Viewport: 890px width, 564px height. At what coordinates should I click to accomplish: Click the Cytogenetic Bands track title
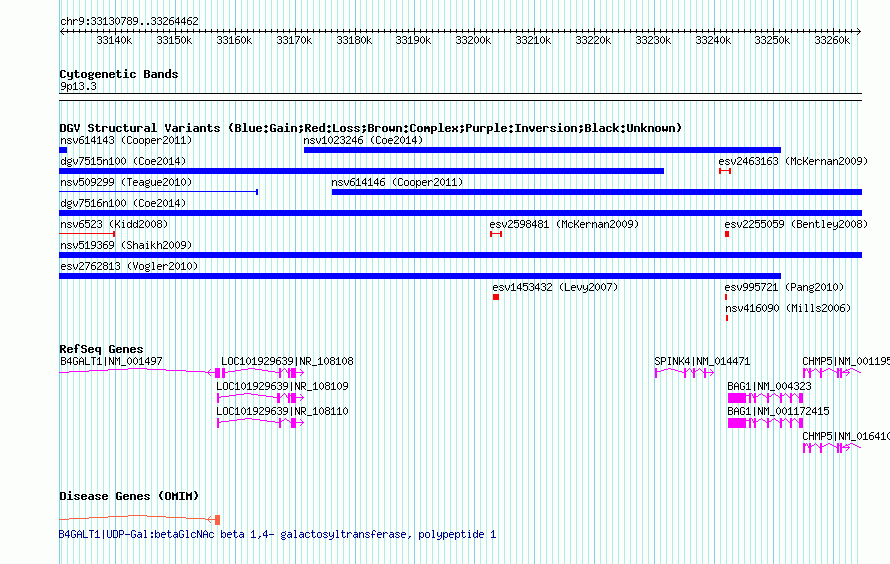tap(119, 74)
